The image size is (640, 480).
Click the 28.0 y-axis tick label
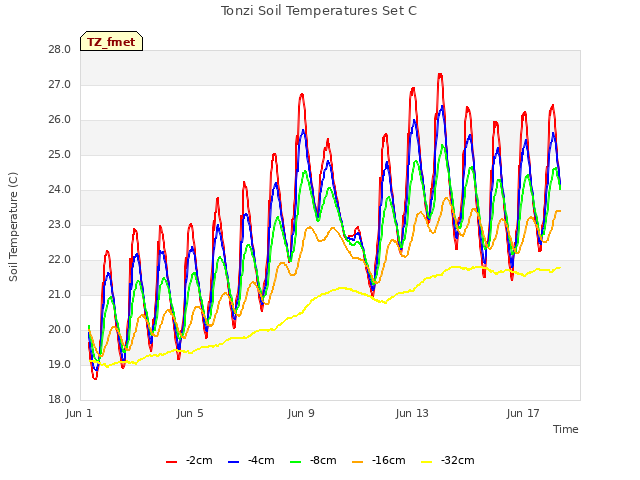[x=60, y=50]
